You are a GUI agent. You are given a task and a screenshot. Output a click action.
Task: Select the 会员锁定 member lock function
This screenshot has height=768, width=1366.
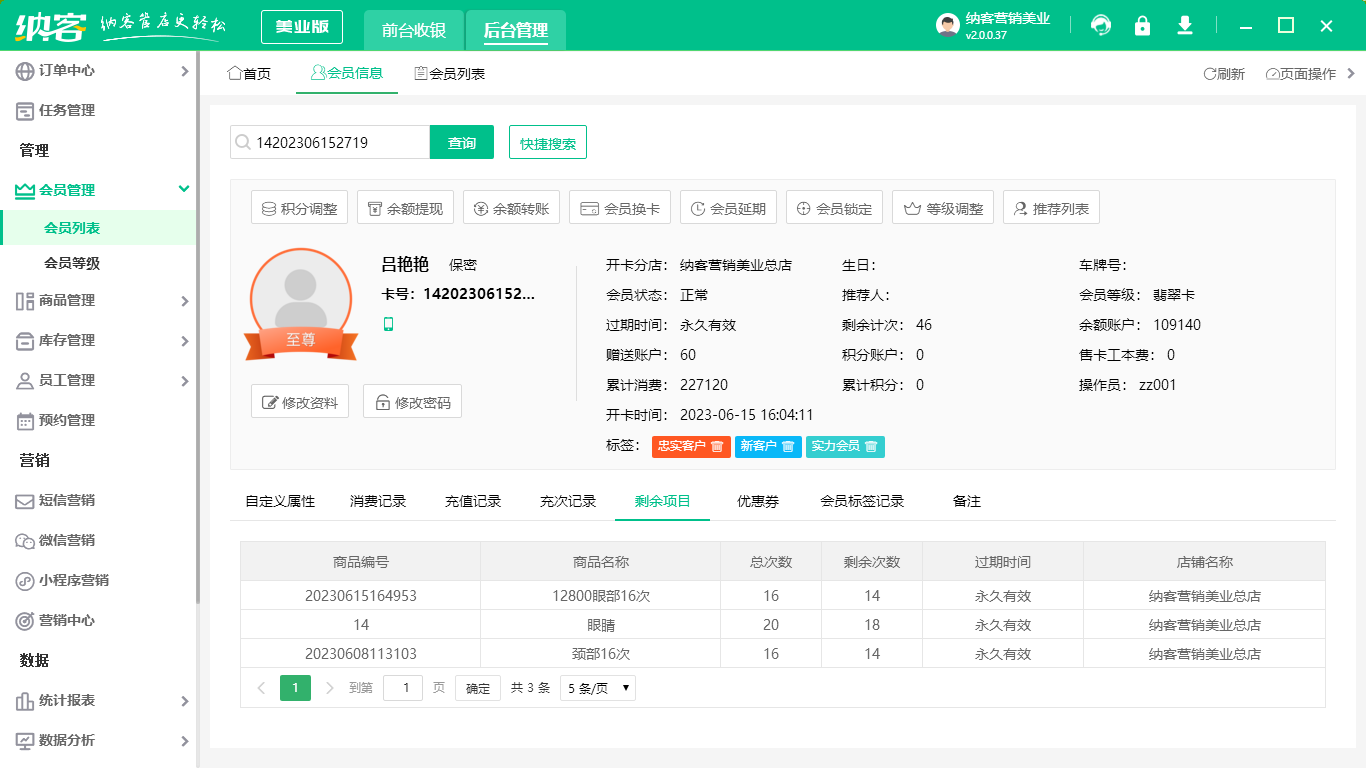[x=834, y=207]
